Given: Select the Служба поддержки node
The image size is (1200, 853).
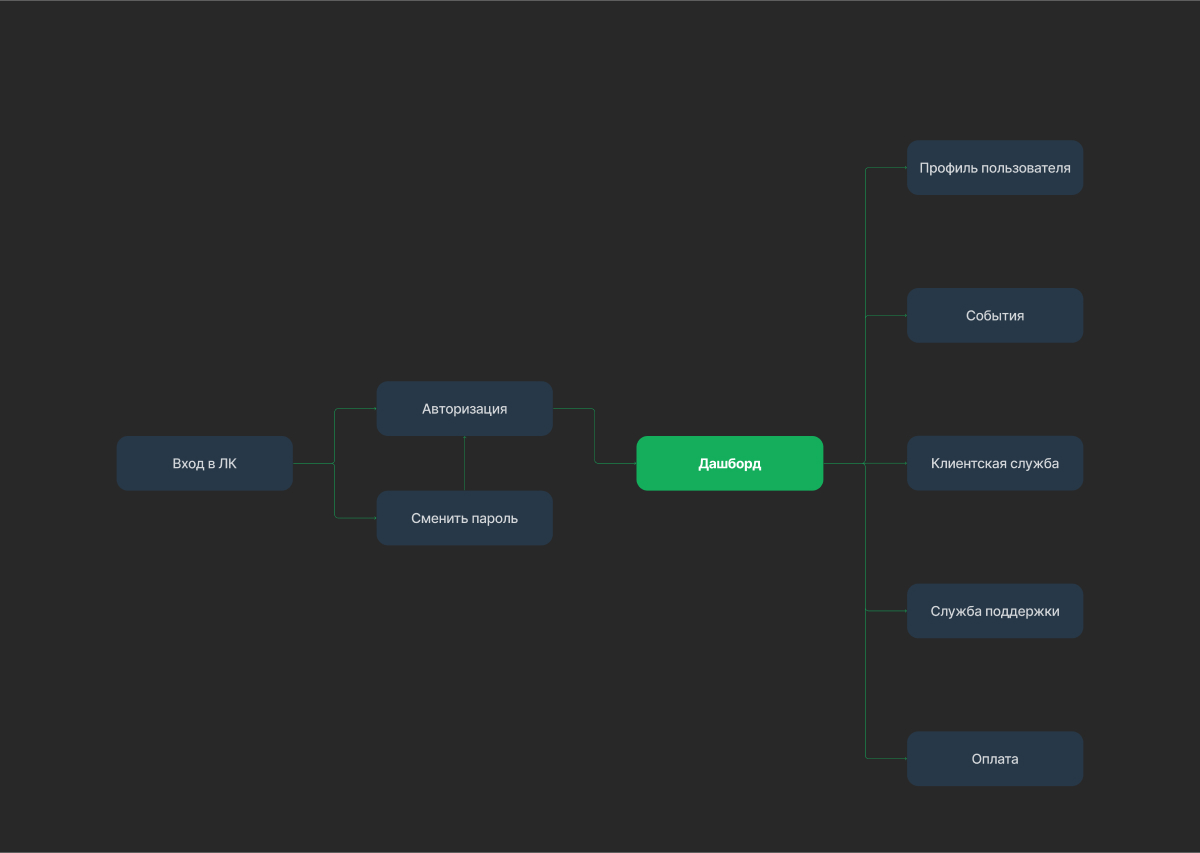Looking at the screenshot, I should [x=995, y=611].
